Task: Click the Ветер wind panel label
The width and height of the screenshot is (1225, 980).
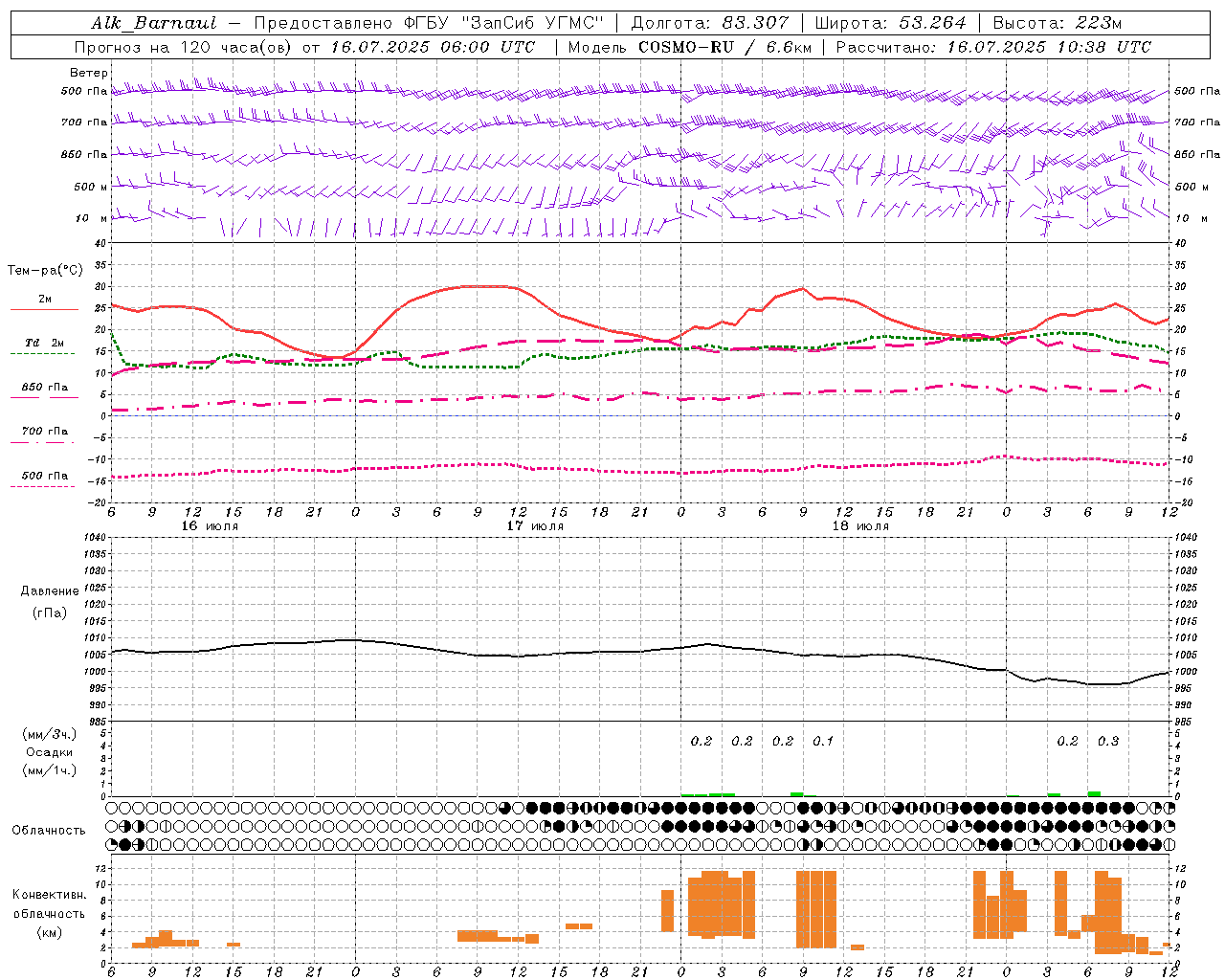Action: (89, 73)
